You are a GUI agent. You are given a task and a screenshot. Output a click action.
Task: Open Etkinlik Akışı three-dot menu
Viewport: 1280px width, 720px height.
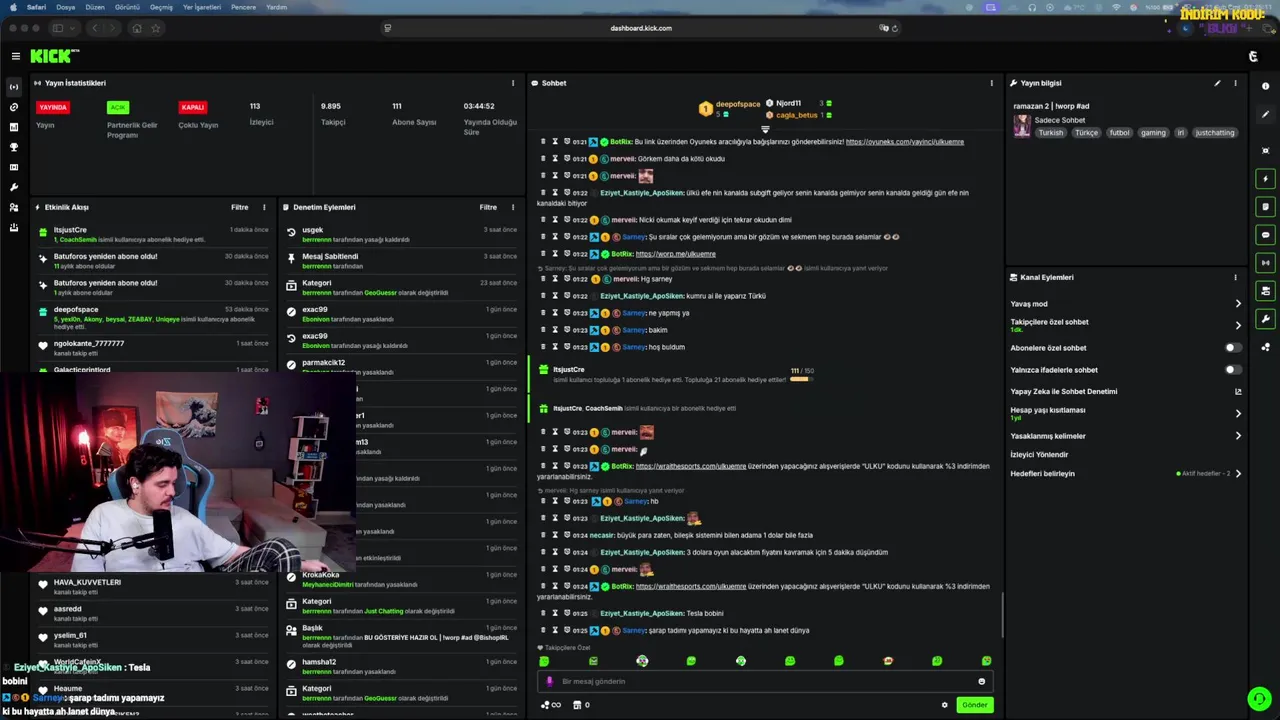click(264, 207)
